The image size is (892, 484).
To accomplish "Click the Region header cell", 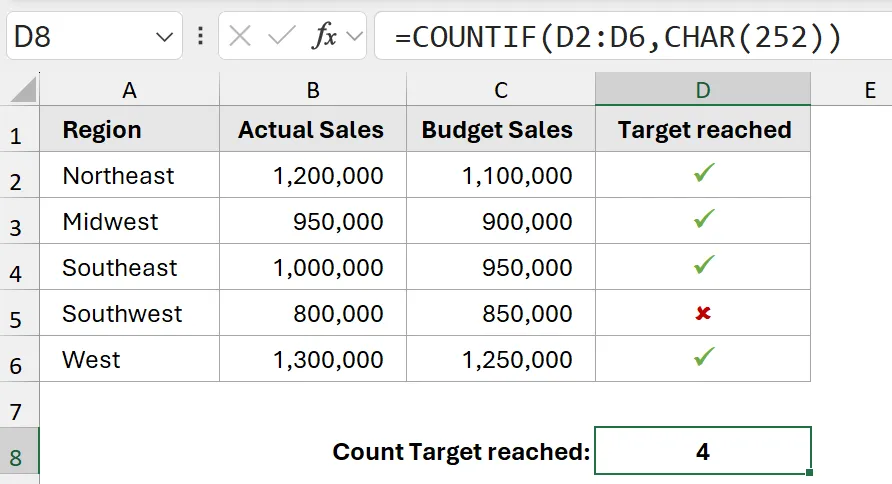I will [x=130, y=129].
